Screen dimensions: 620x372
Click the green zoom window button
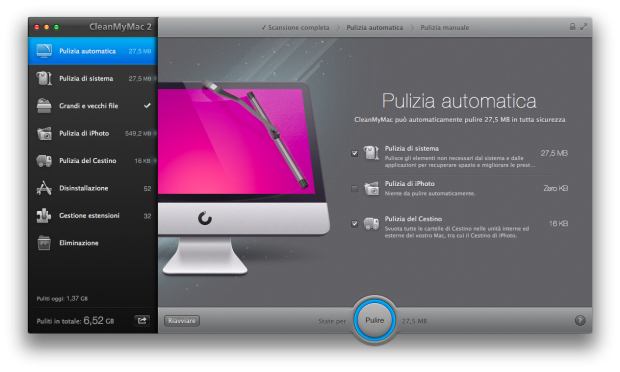point(56,27)
